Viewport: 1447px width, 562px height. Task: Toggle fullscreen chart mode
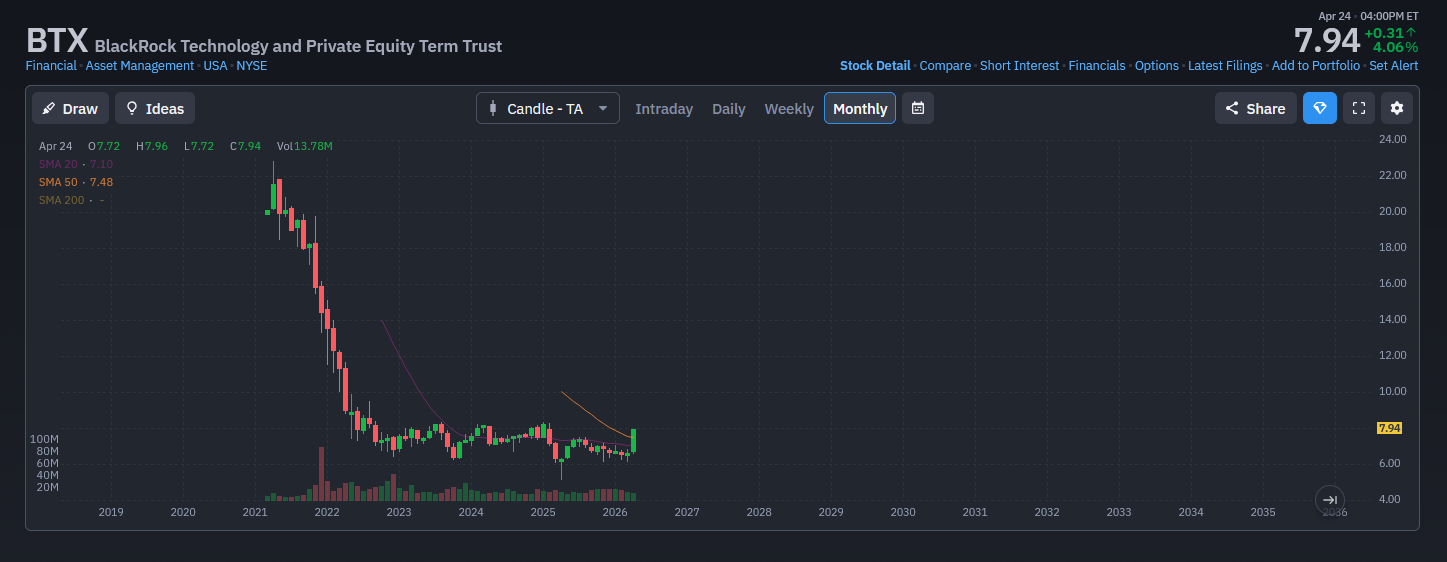click(1358, 108)
